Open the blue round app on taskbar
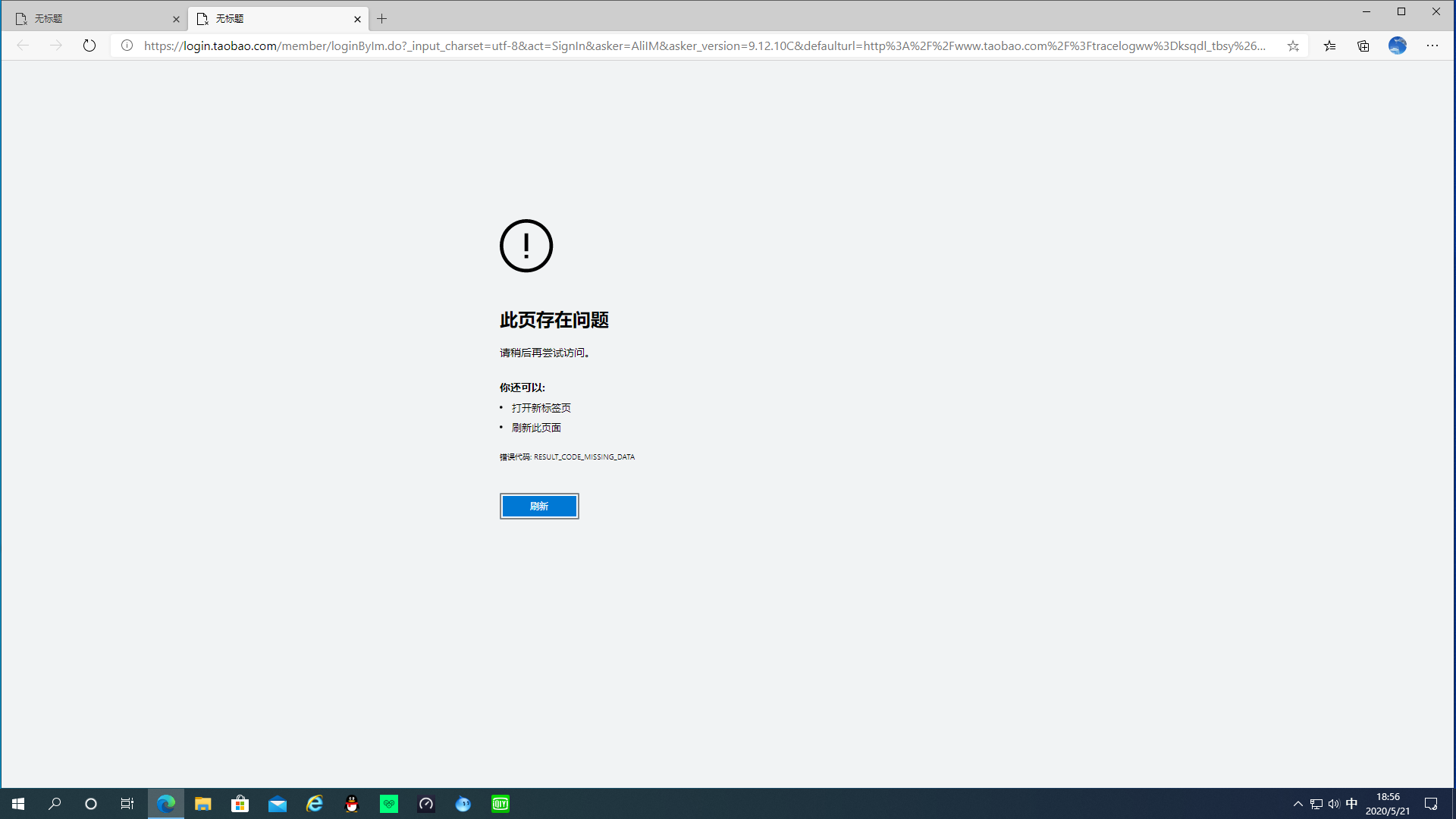Viewport: 1456px width, 819px height. click(x=463, y=804)
